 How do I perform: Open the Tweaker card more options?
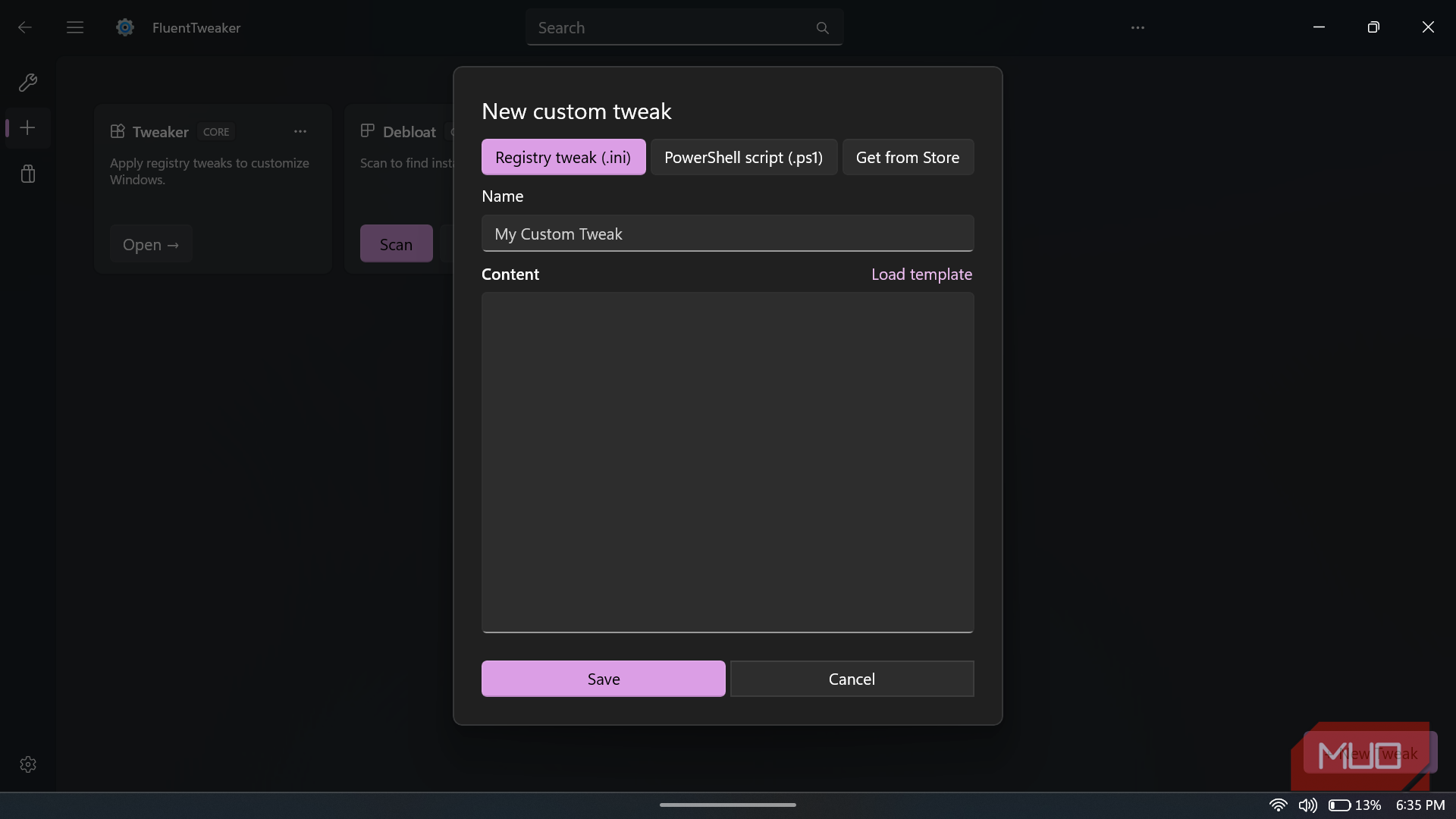pos(300,131)
